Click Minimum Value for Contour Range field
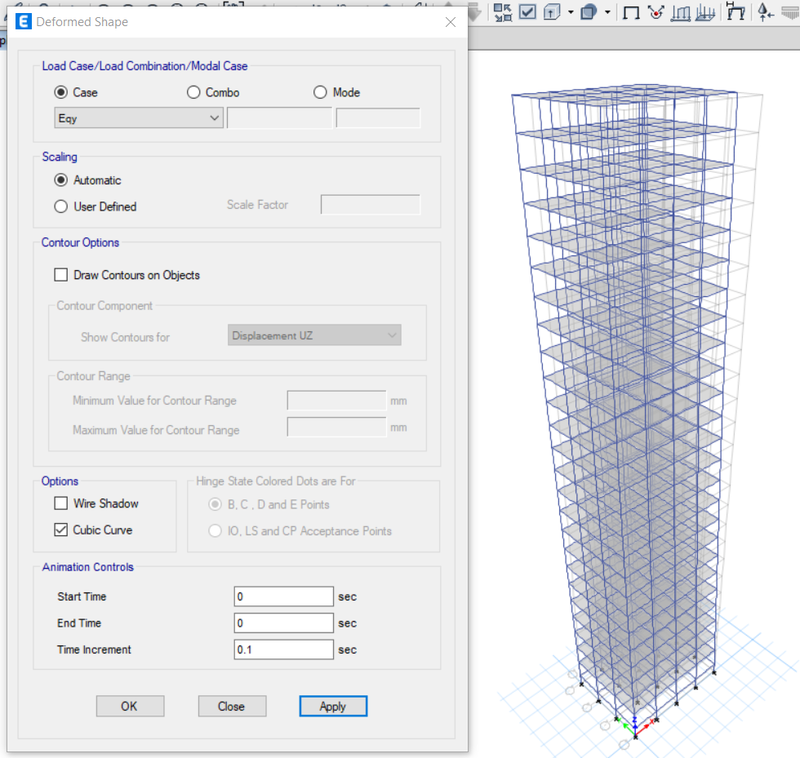 (336, 400)
